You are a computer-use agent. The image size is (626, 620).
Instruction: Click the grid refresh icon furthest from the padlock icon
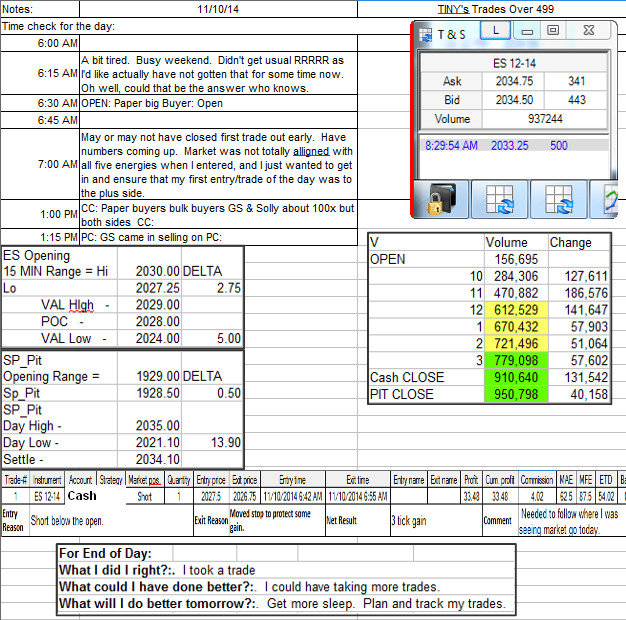[x=559, y=199]
